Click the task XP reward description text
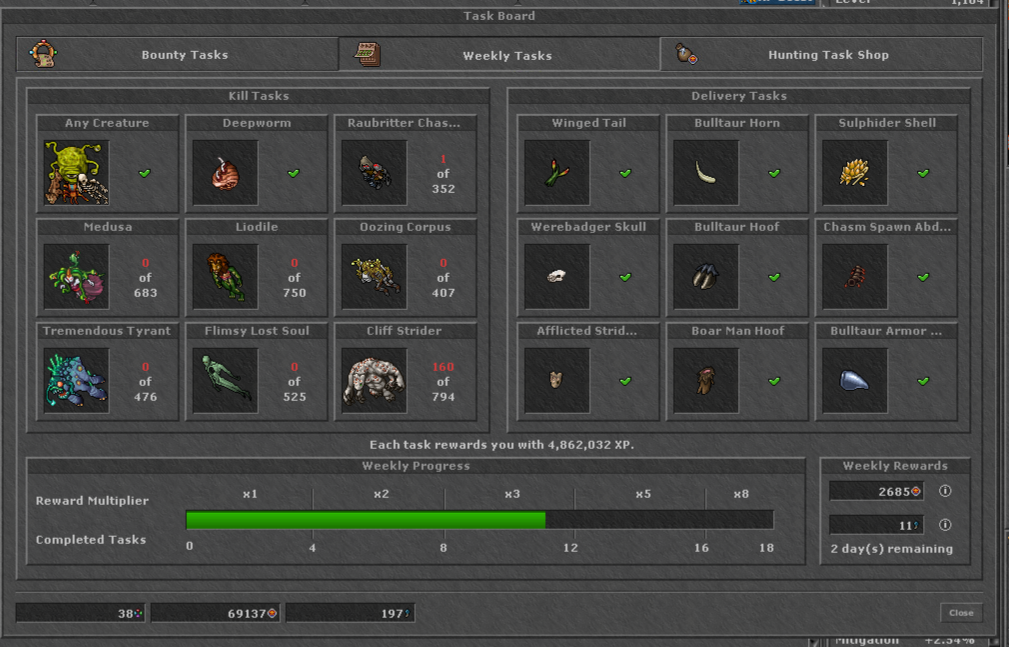The width and height of the screenshot is (1009, 647). [x=501, y=445]
